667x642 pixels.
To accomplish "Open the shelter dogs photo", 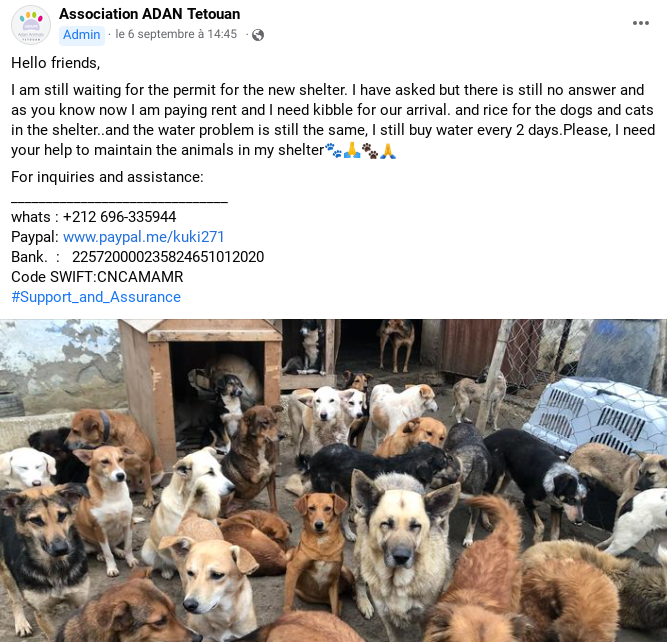I will coord(334,480).
